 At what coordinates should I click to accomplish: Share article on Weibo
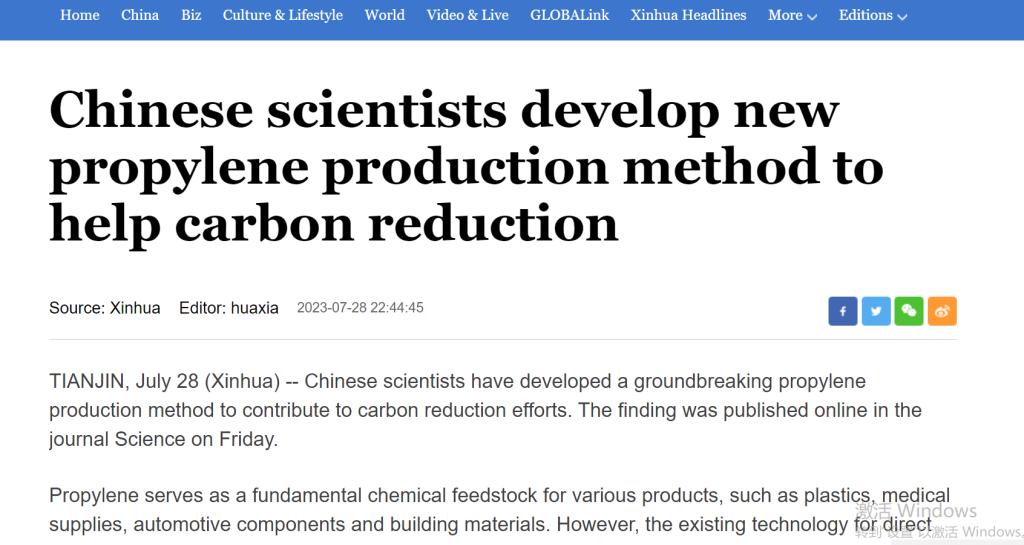[942, 311]
